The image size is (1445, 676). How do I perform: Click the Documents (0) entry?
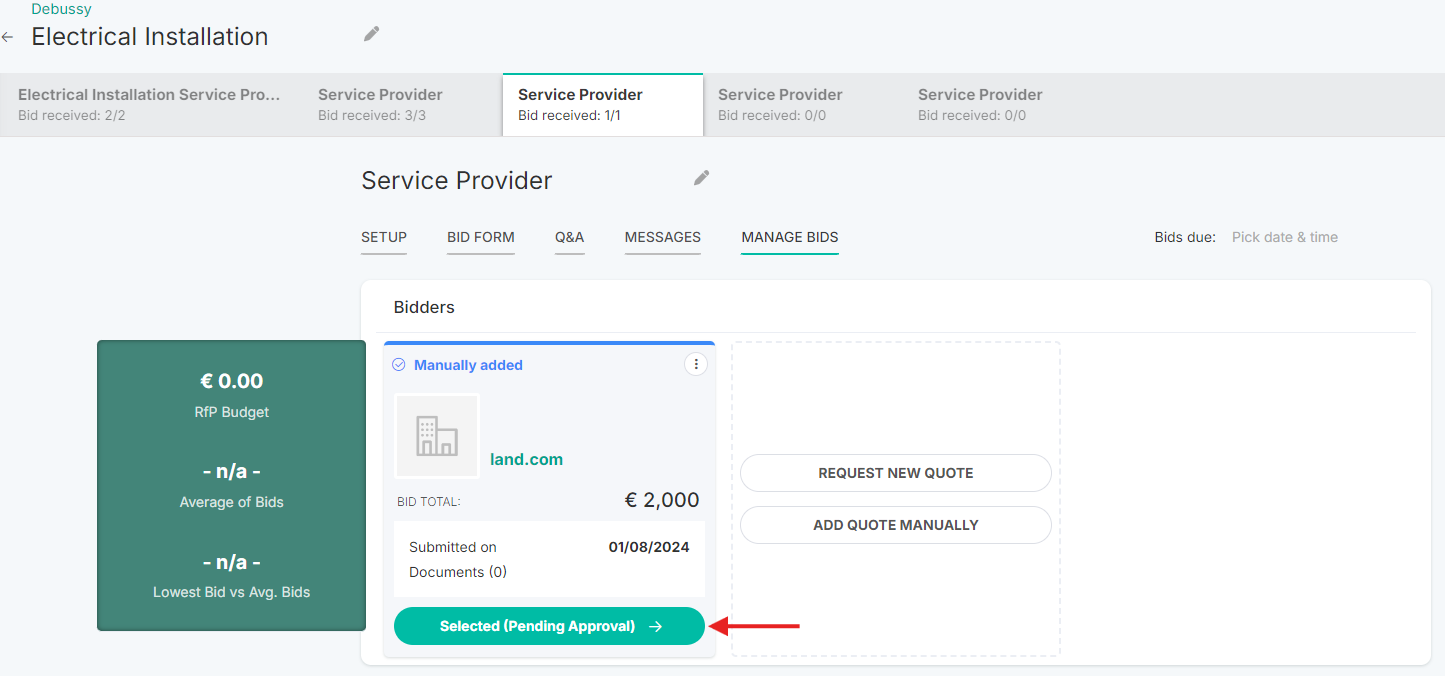coord(458,572)
